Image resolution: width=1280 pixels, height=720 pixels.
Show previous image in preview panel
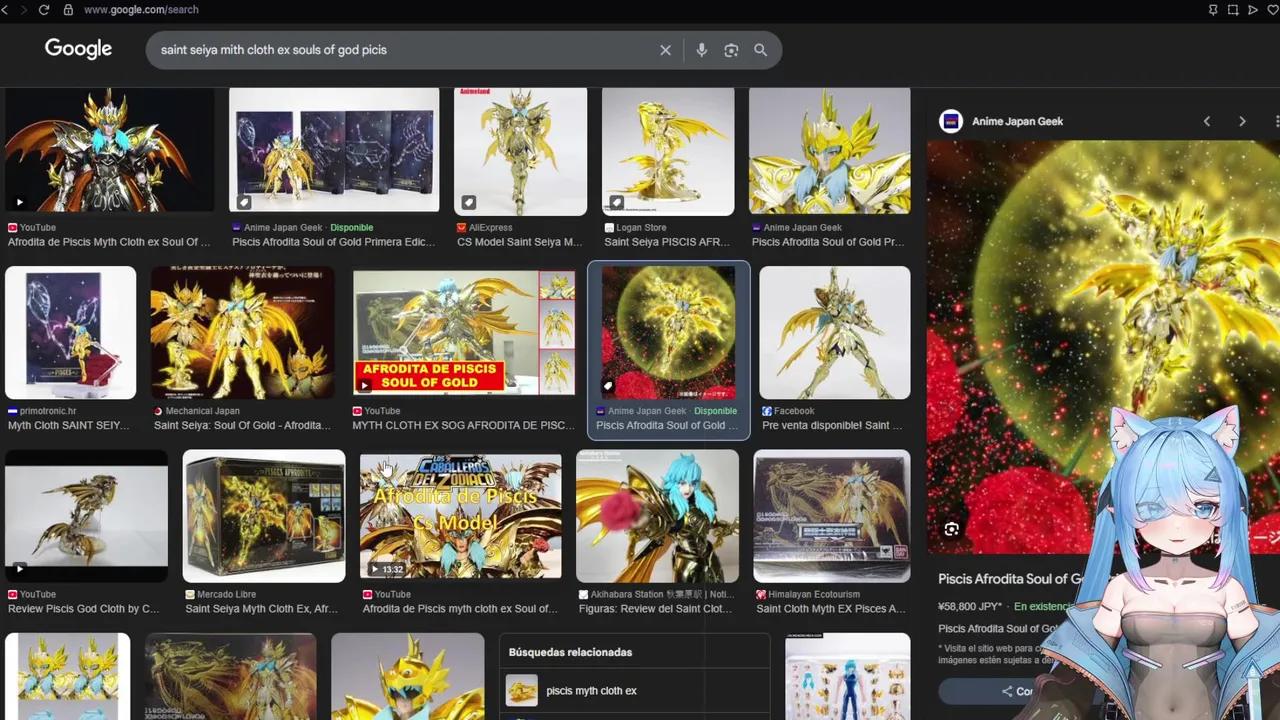[x=1207, y=121]
